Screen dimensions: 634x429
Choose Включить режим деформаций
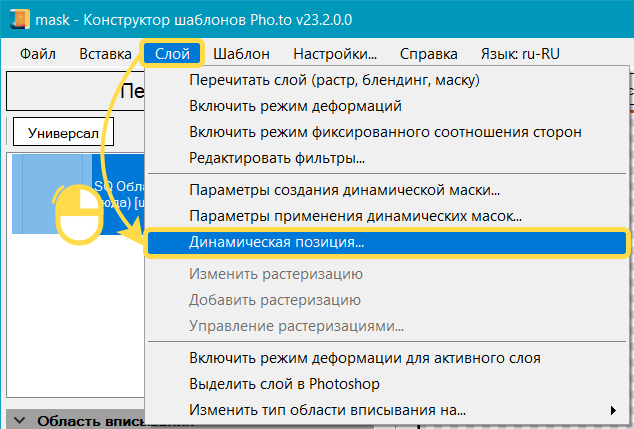tap(295, 106)
